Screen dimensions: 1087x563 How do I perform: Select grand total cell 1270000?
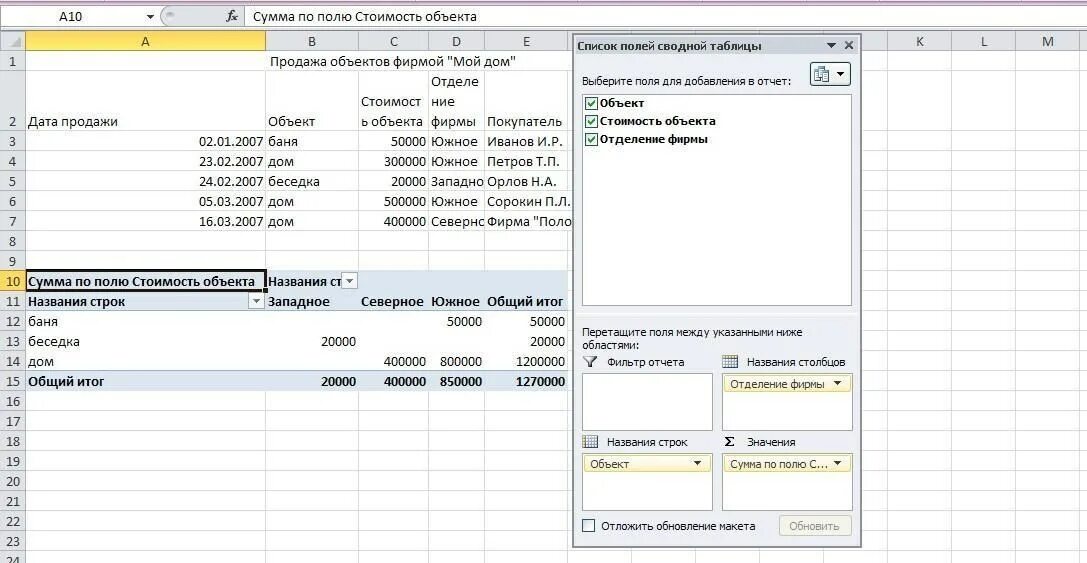point(526,381)
